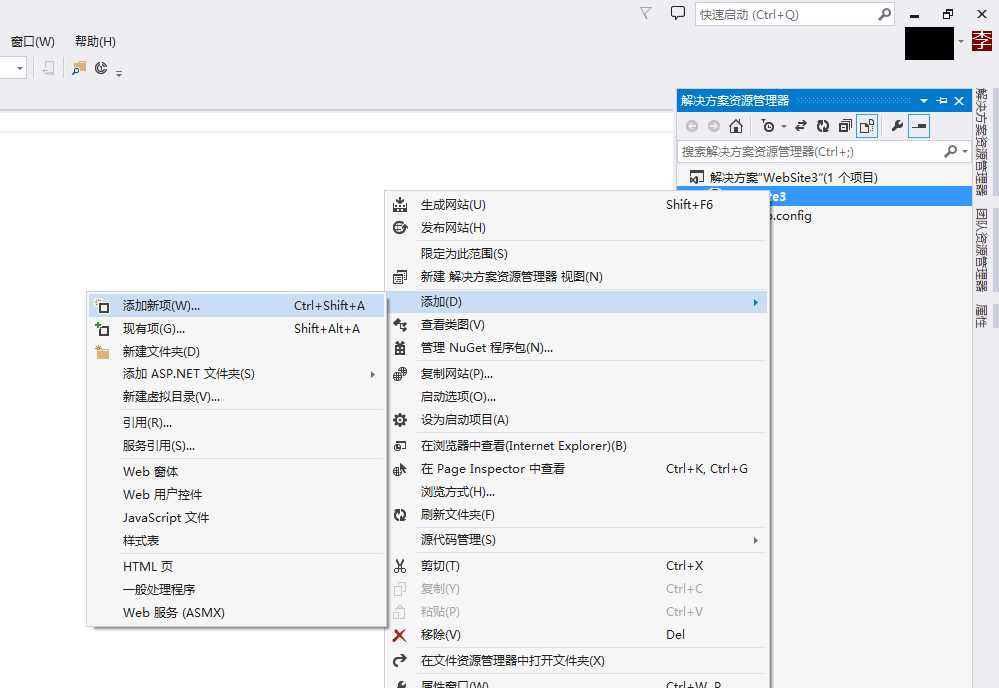
Task: Choose 在文件资源管理器中打开文件夹(X)
Action: coord(577,661)
